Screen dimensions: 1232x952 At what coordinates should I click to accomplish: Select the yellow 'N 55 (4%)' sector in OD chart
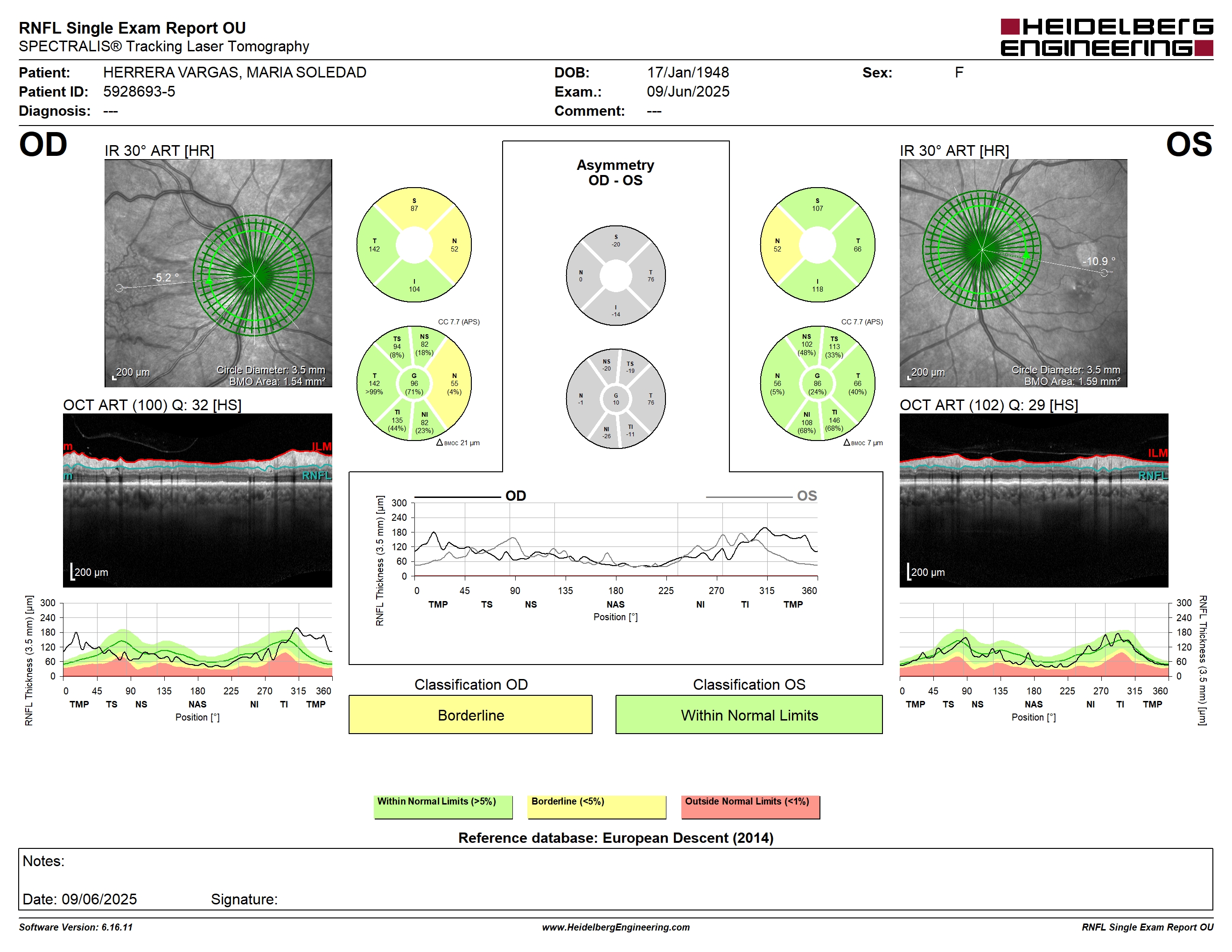click(x=454, y=384)
